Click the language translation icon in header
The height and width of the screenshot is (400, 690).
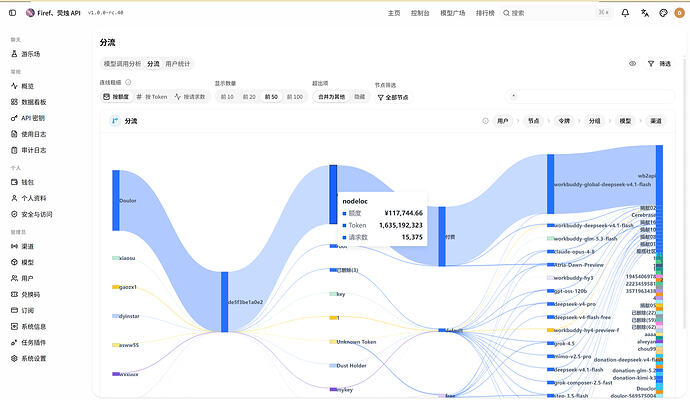(x=645, y=13)
